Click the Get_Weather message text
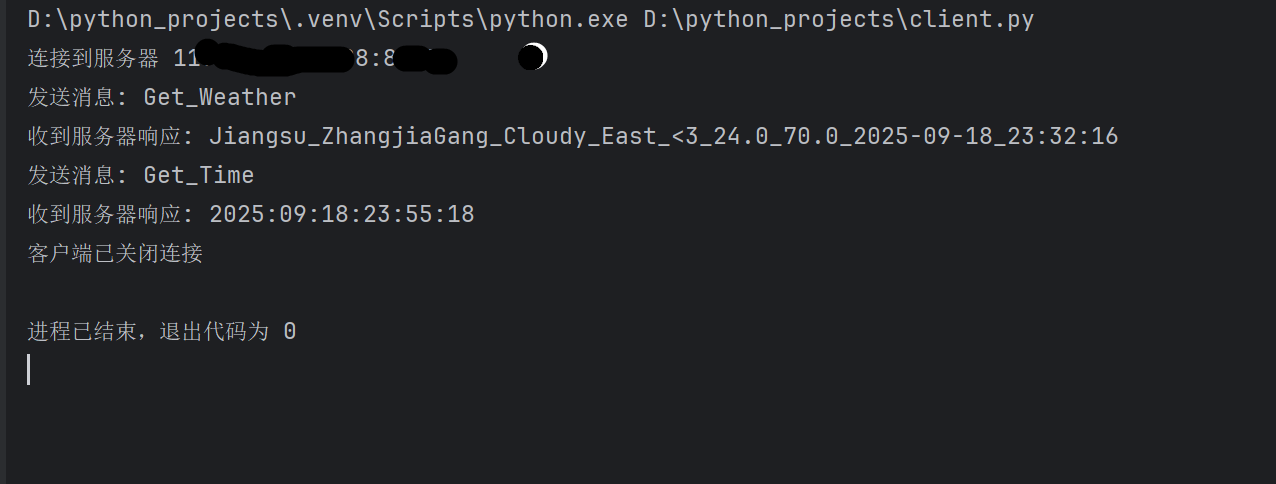The height and width of the screenshot is (484, 1276). [220, 97]
